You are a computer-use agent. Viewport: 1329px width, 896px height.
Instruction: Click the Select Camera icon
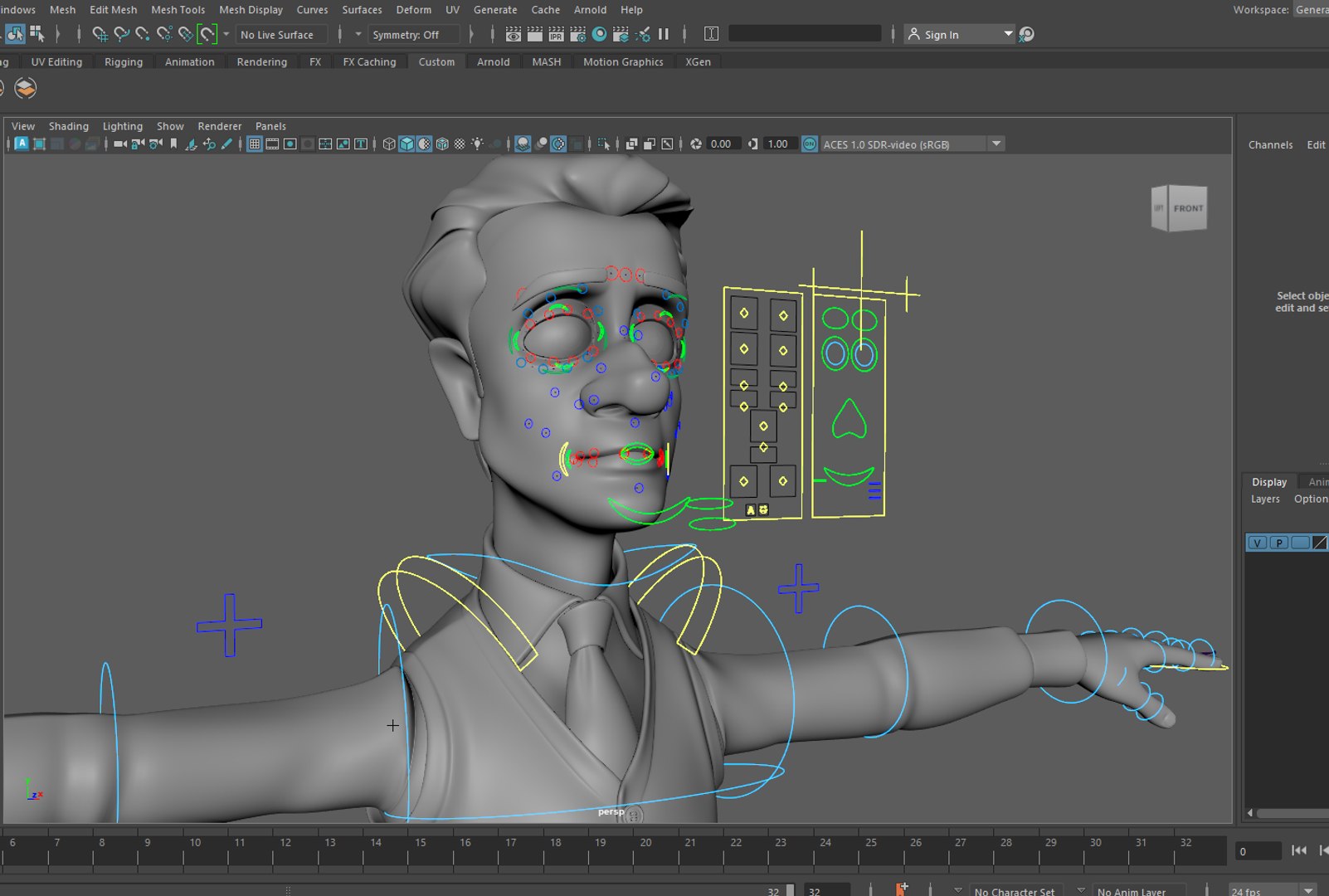point(120,144)
